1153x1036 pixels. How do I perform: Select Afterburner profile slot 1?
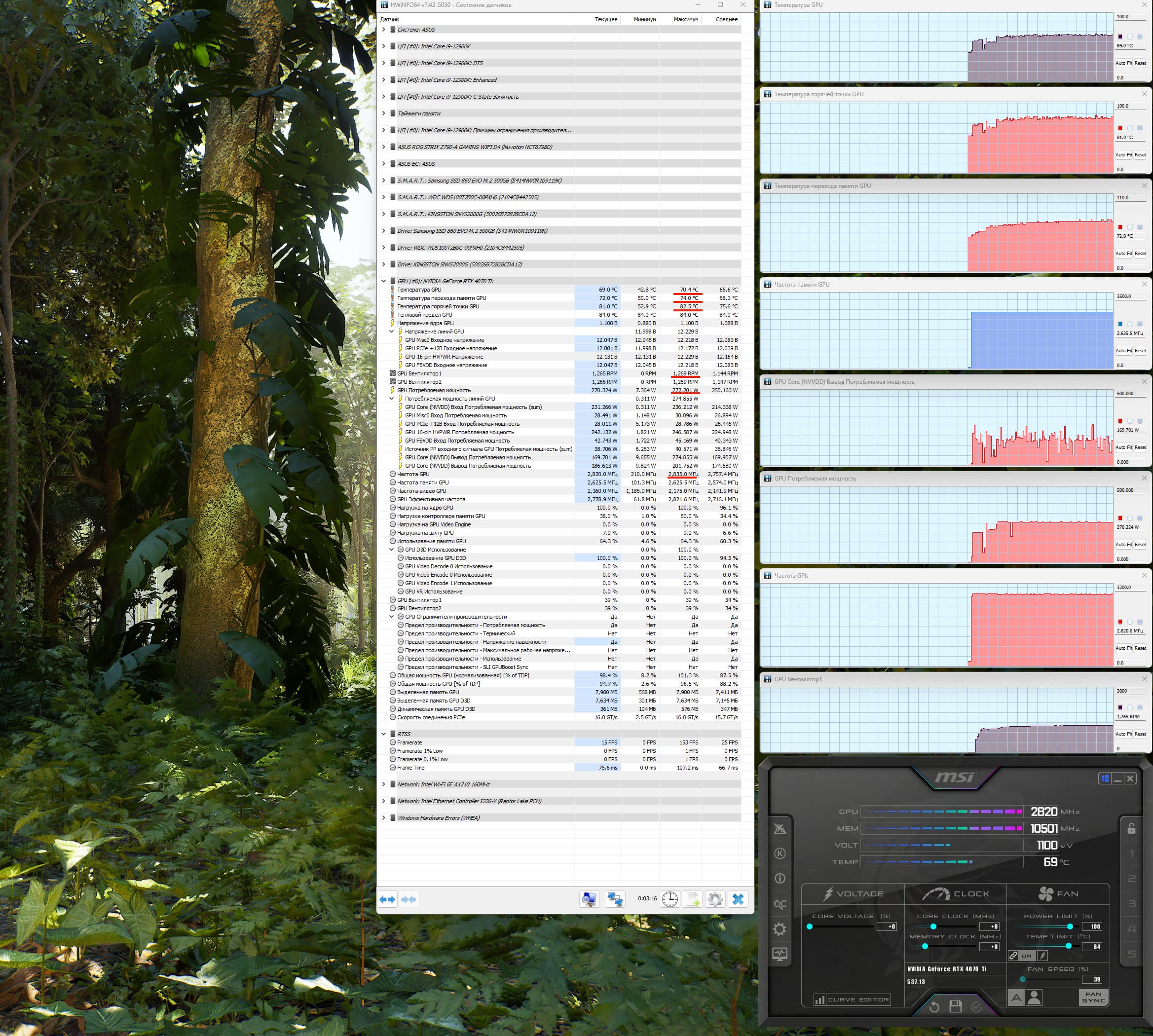(x=1131, y=853)
